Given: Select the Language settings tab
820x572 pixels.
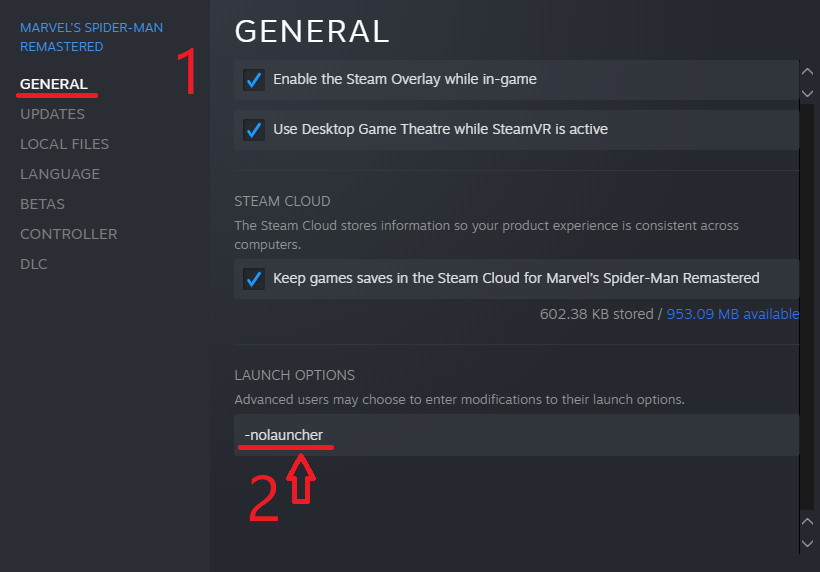Looking at the screenshot, I should [60, 174].
